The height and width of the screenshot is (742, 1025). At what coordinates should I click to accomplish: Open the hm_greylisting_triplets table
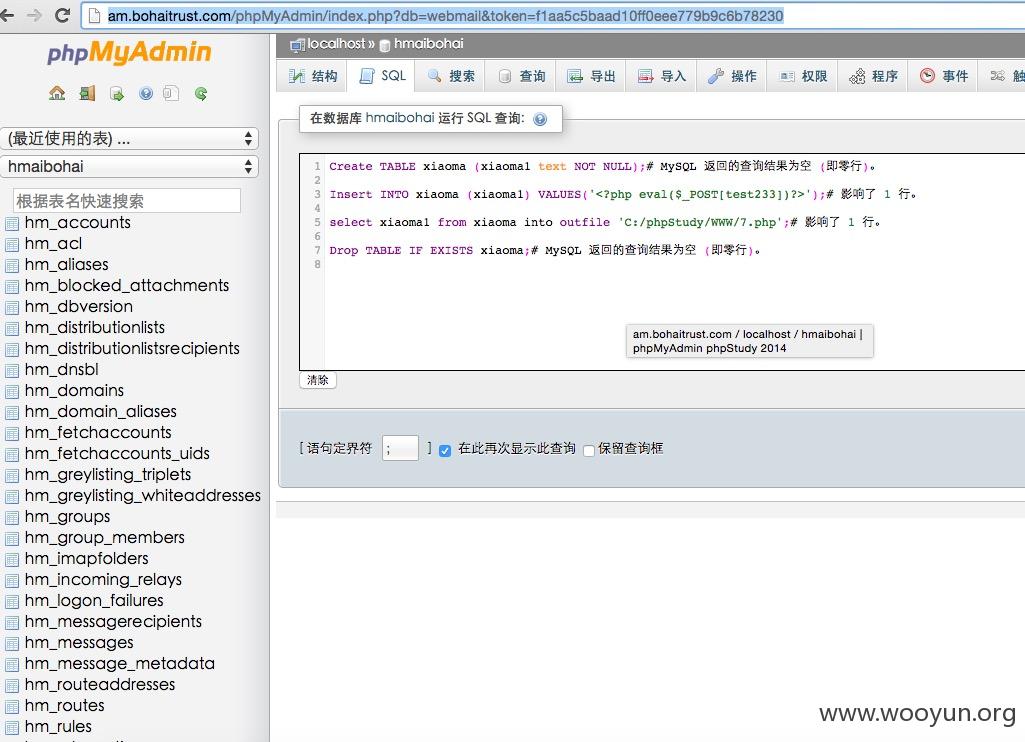click(108, 474)
